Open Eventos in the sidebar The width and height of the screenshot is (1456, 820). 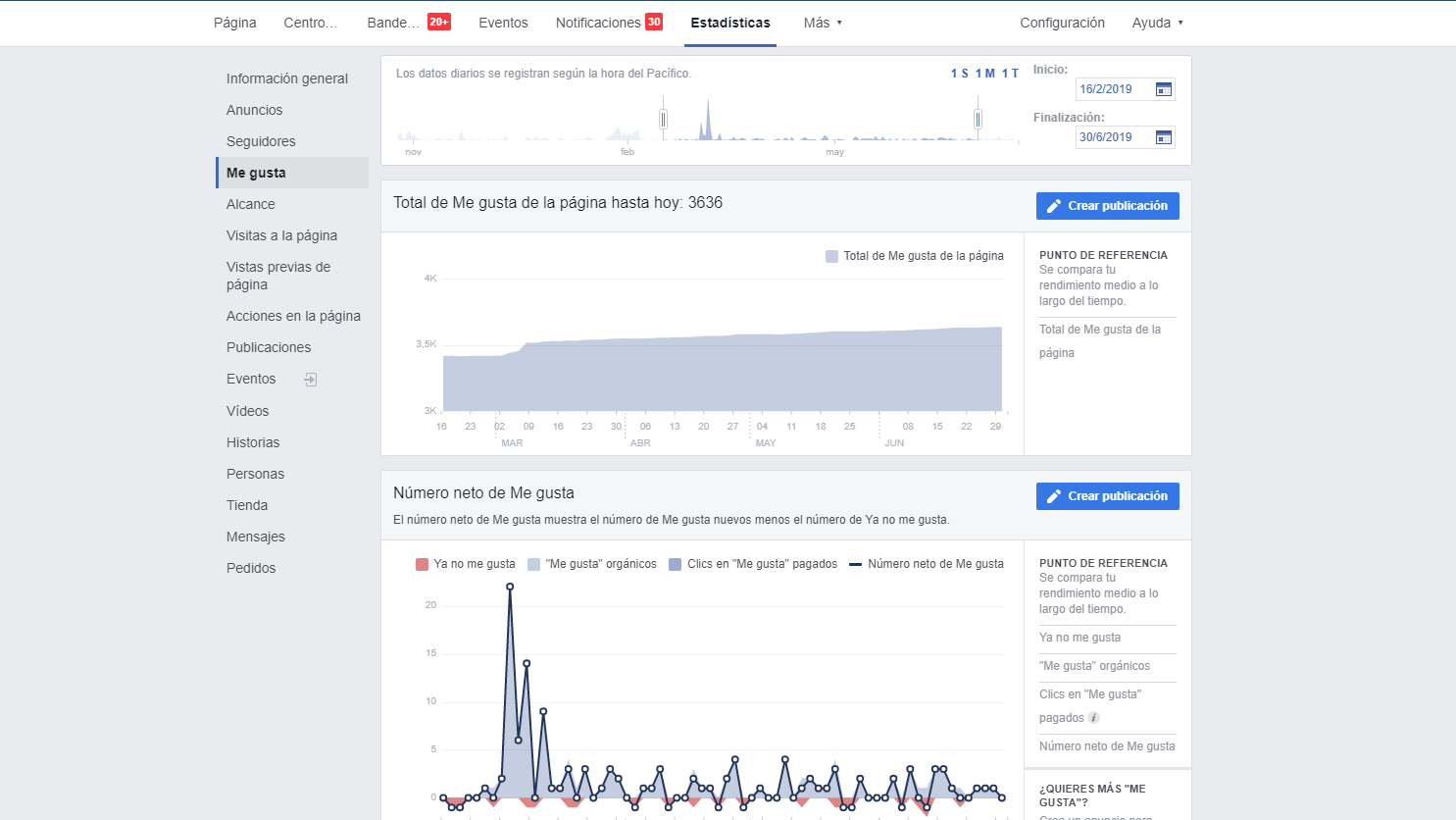[251, 379]
